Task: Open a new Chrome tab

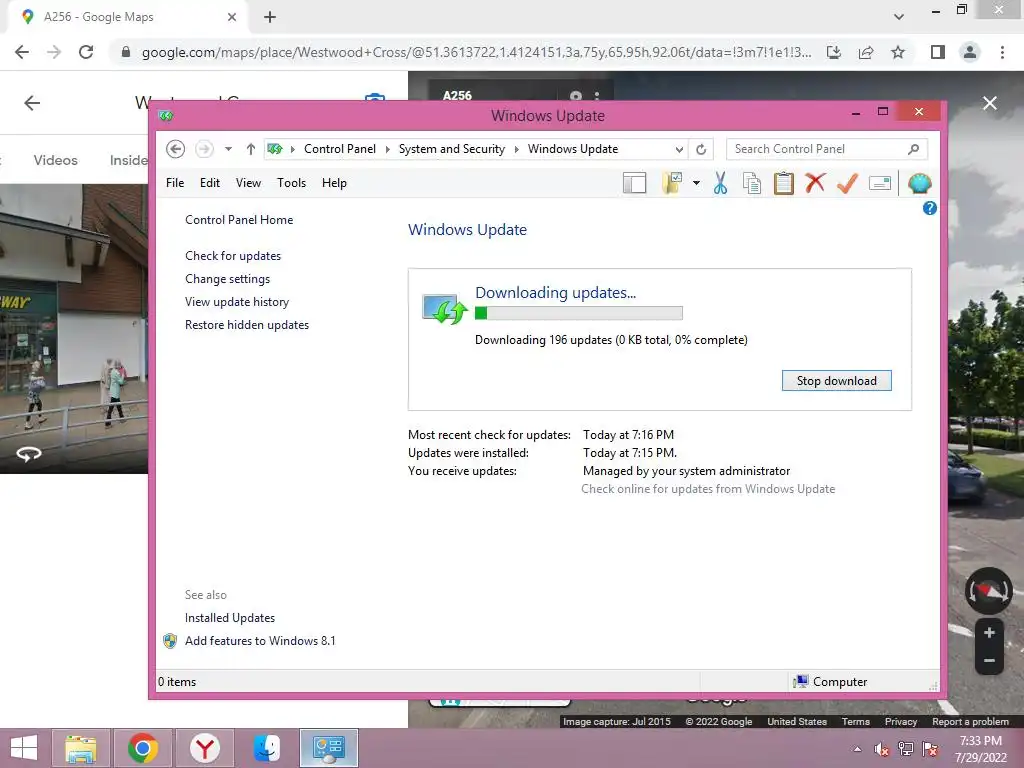Action: [x=270, y=17]
